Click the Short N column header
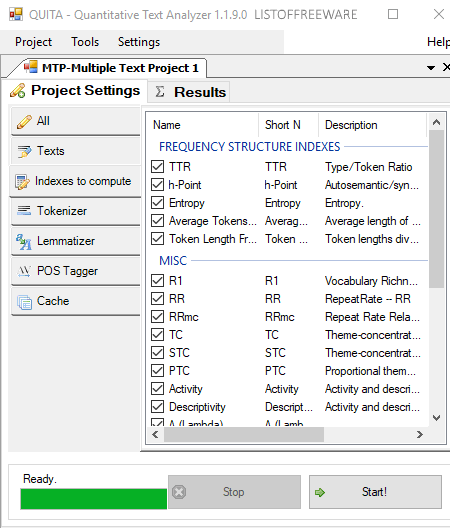 click(289, 125)
